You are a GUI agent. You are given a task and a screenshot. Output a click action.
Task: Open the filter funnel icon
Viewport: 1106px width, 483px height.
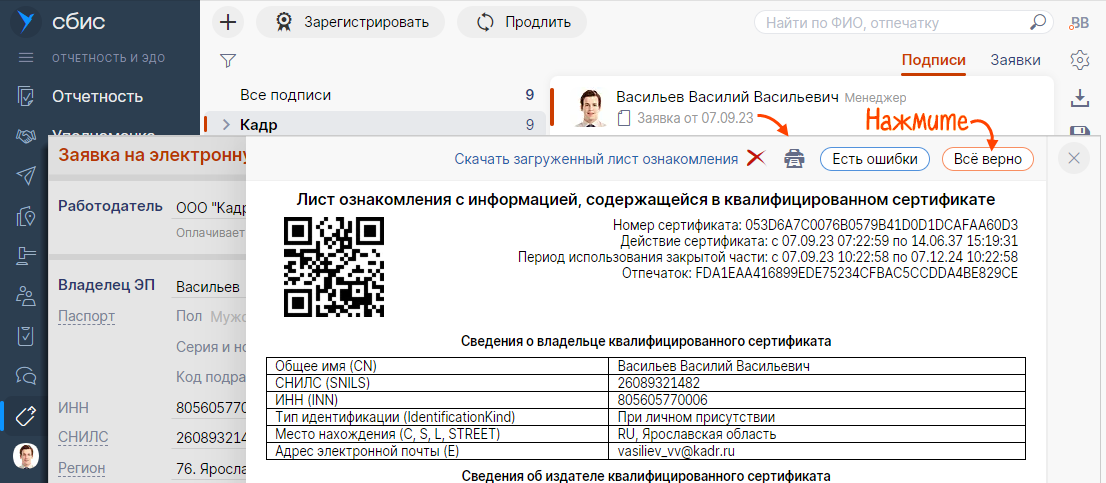227,61
